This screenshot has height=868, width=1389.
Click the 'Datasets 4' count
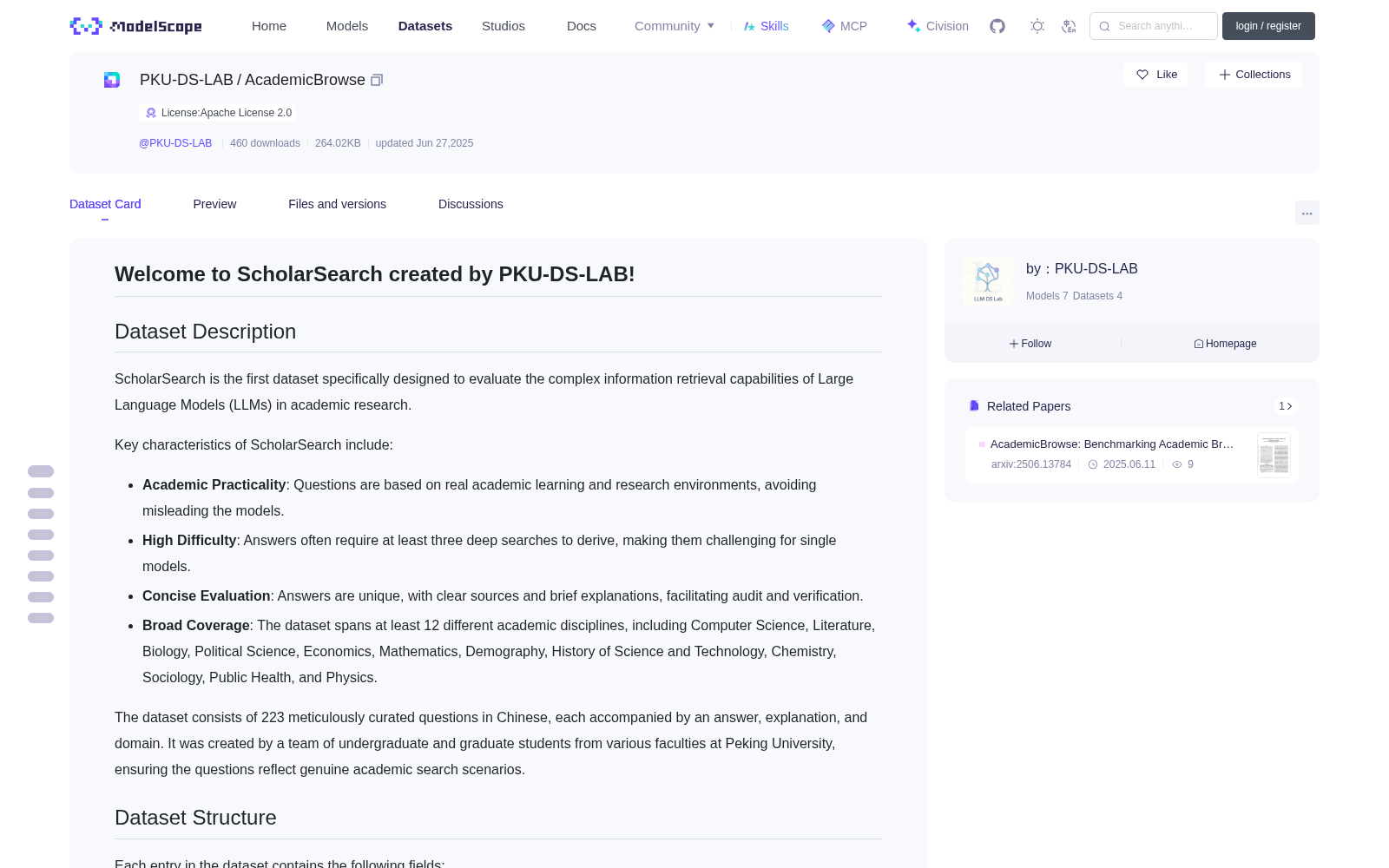coord(1097,296)
